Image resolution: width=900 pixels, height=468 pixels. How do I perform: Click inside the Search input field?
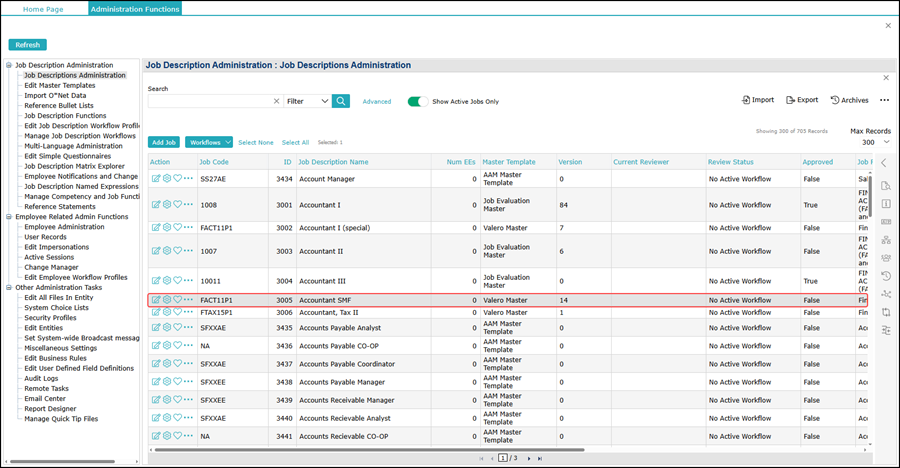[x=210, y=101]
